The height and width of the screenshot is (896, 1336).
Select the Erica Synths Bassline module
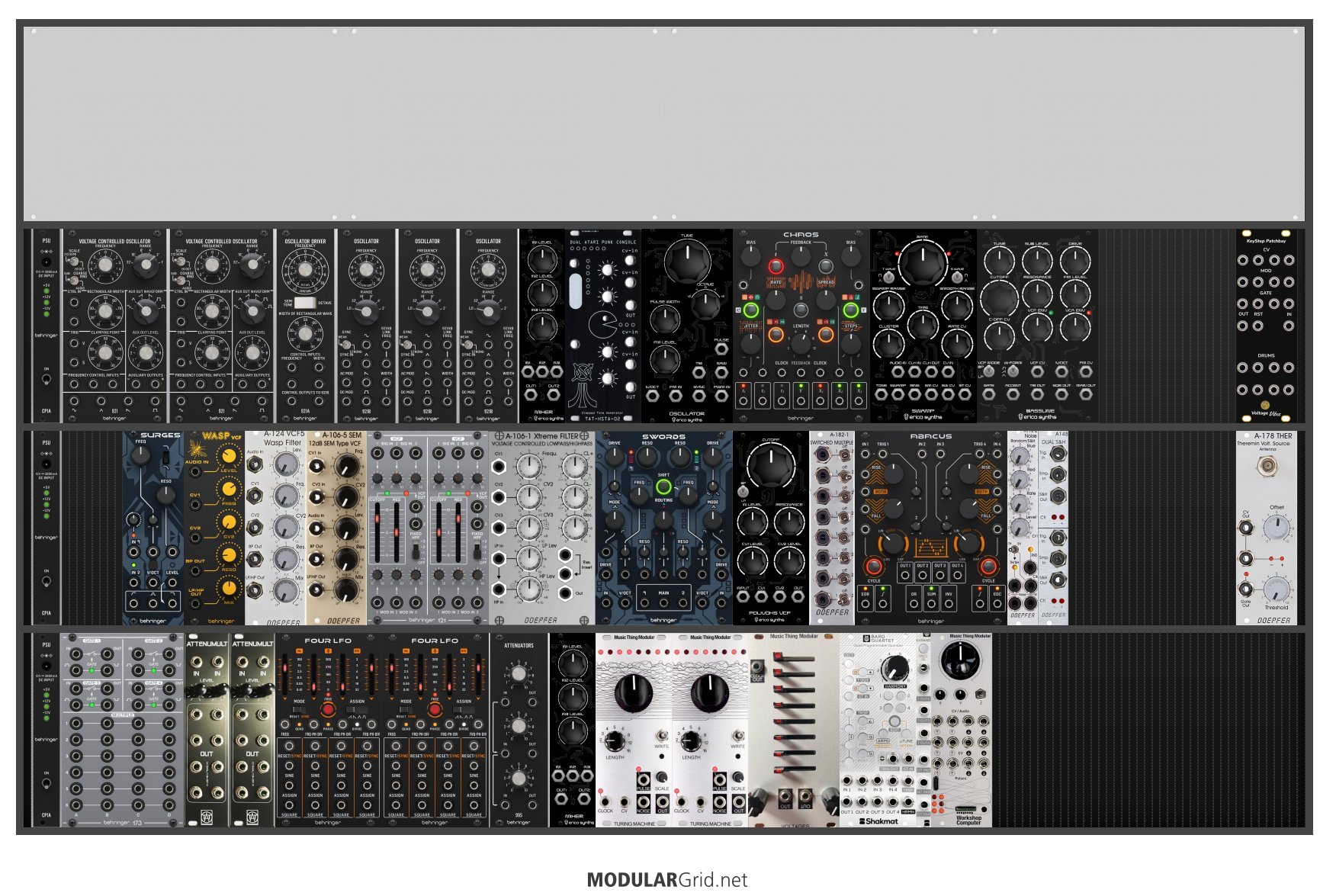tap(1037, 326)
